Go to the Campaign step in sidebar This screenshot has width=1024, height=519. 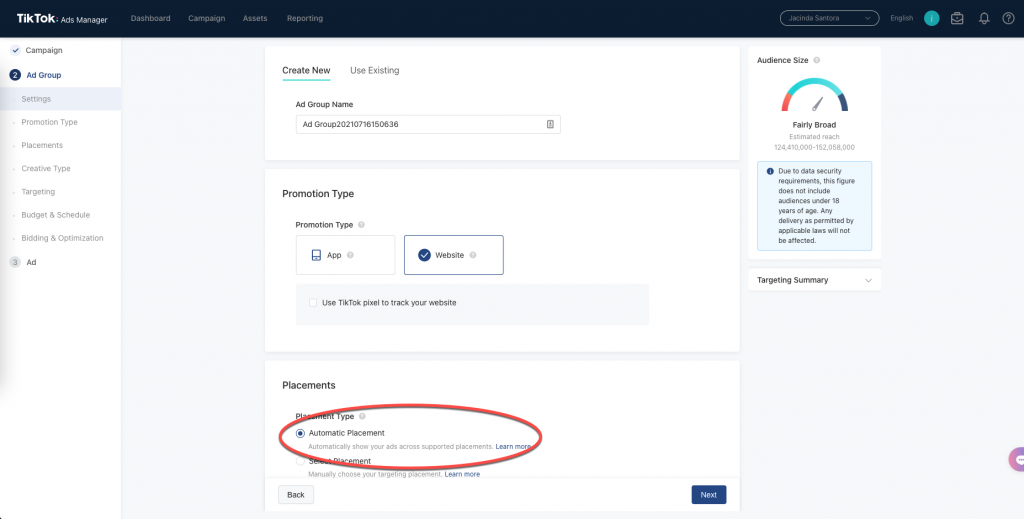[44, 50]
